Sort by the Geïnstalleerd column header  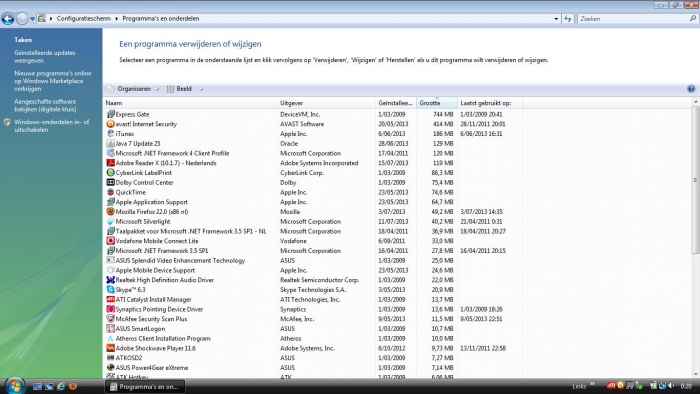point(396,103)
